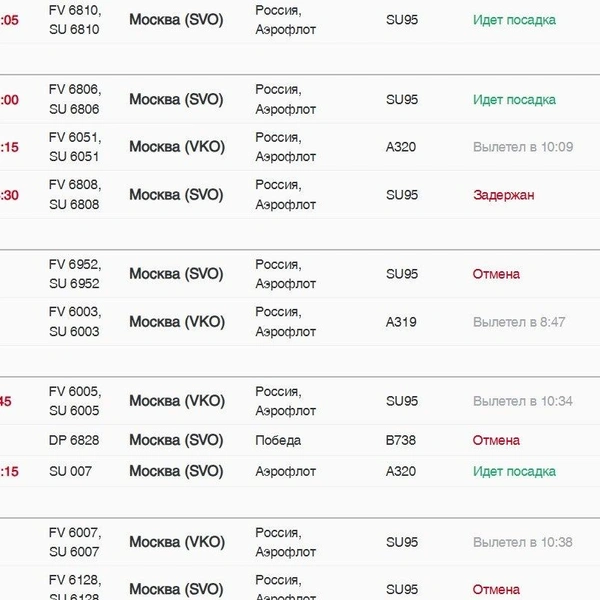This screenshot has width=600, height=600.
Task: Click Отмена status of Победа flight
Action: click(496, 440)
